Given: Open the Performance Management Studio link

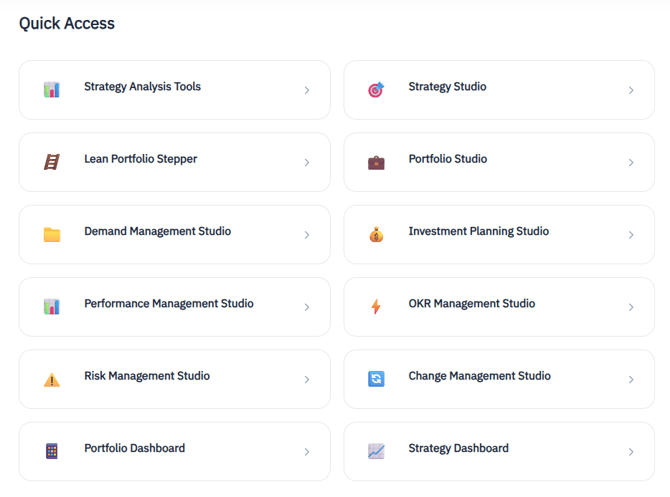Looking at the screenshot, I should [169, 304].
